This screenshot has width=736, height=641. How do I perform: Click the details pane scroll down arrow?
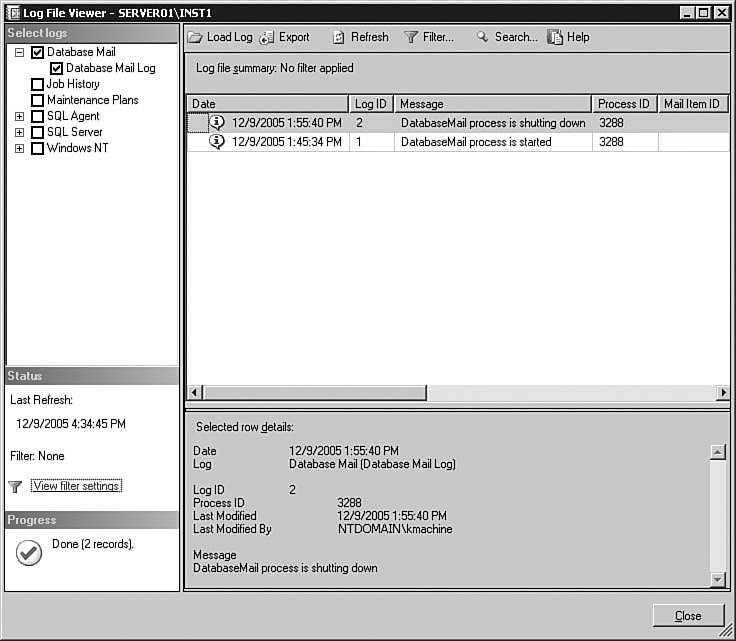click(717, 580)
